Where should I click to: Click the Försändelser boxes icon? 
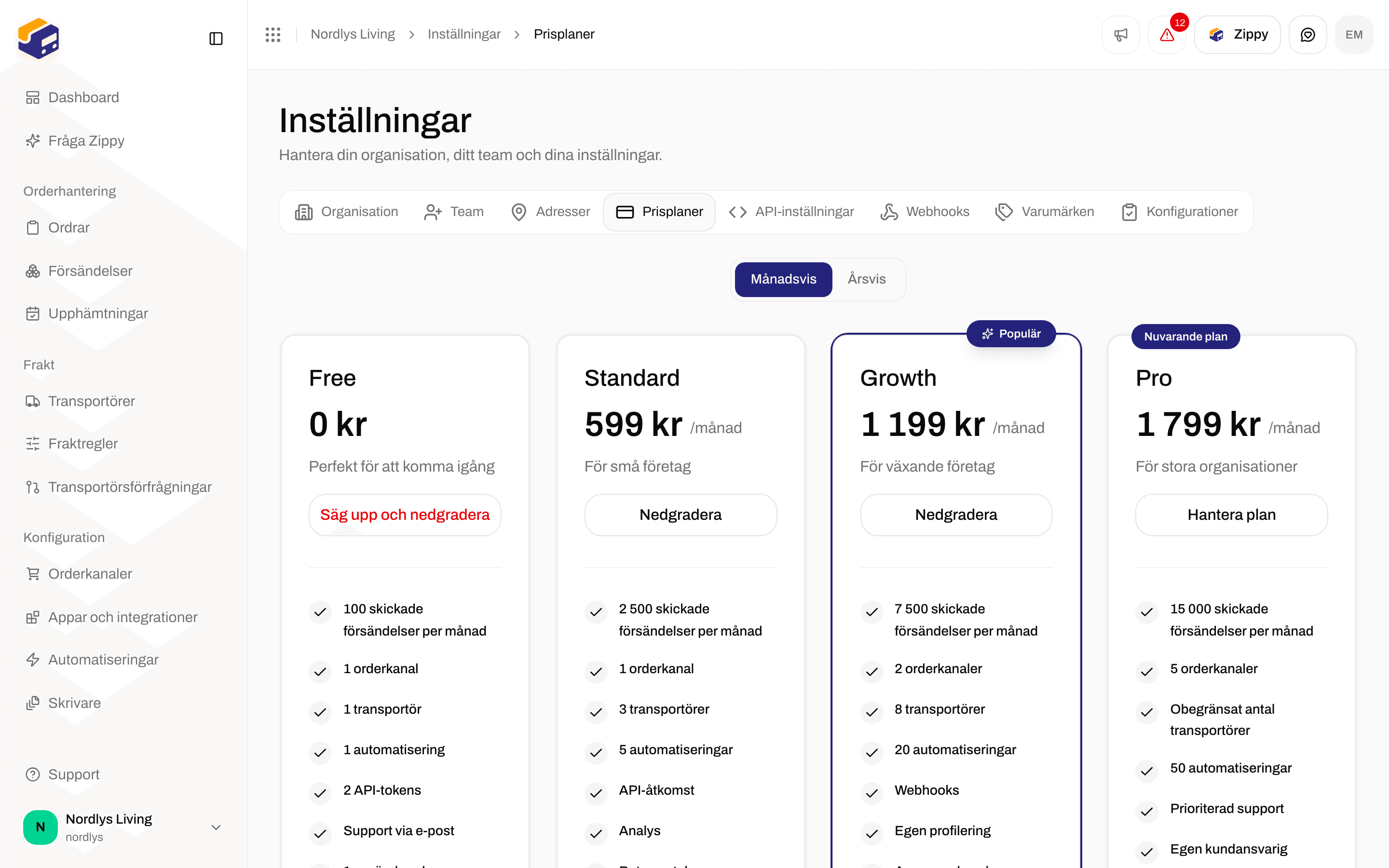tap(33, 271)
